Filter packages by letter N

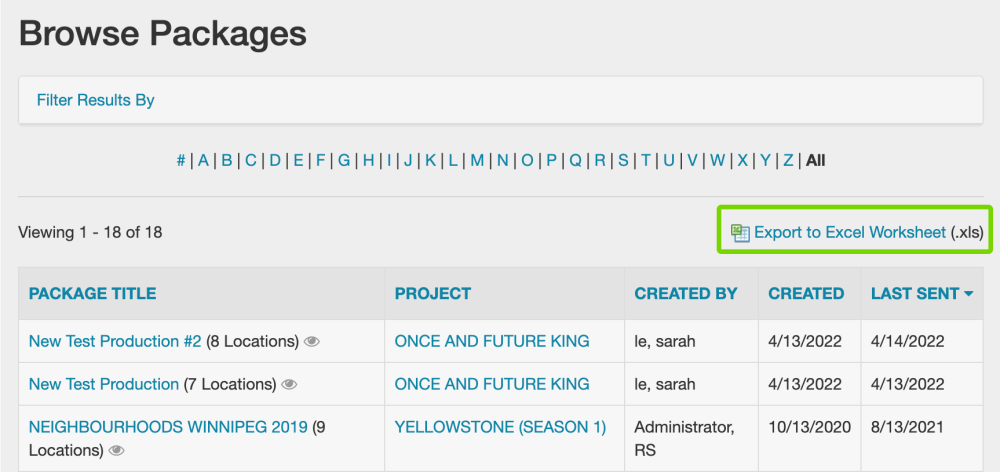[502, 160]
